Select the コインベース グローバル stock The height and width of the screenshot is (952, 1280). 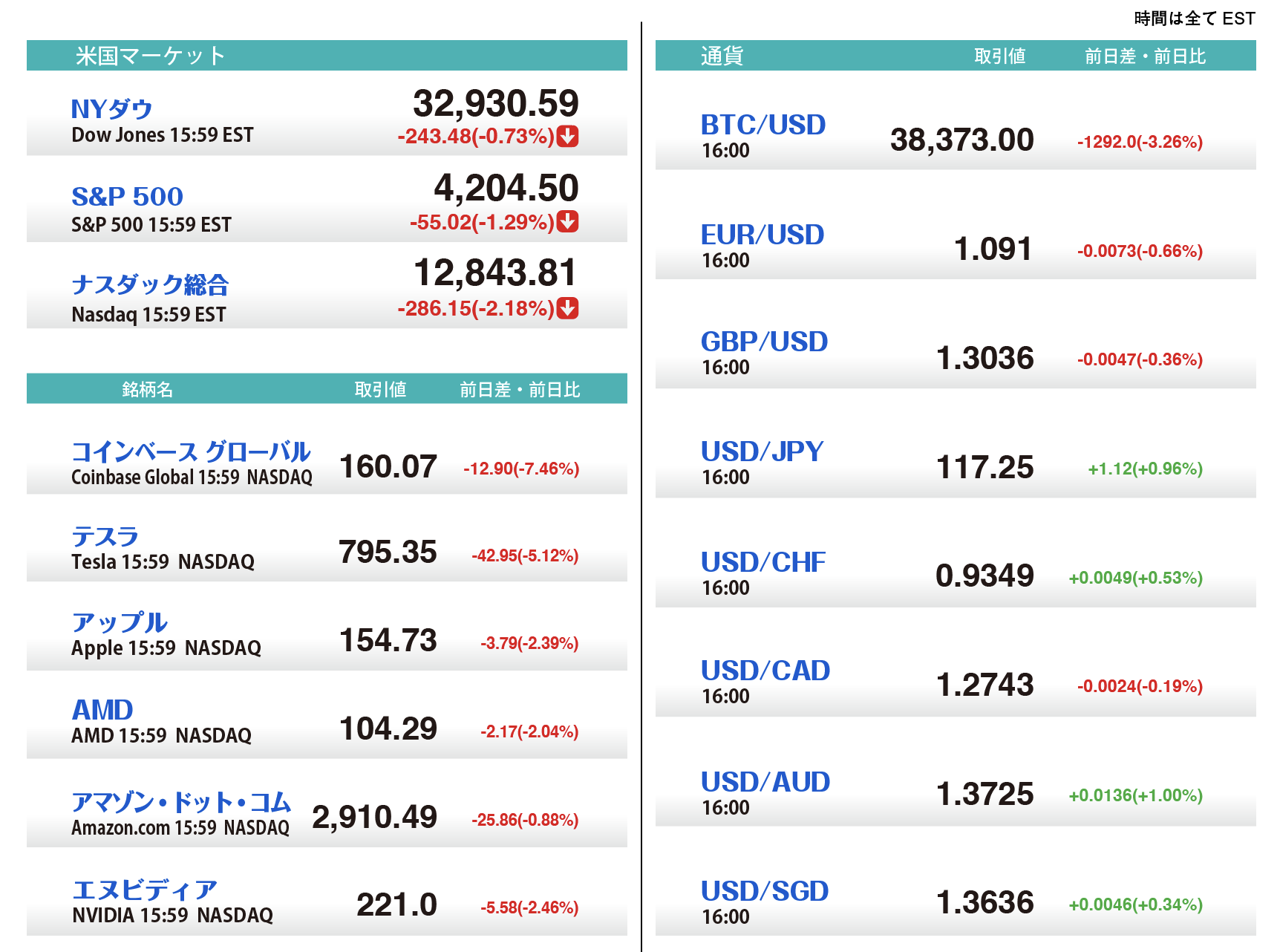pyautogui.click(x=191, y=451)
